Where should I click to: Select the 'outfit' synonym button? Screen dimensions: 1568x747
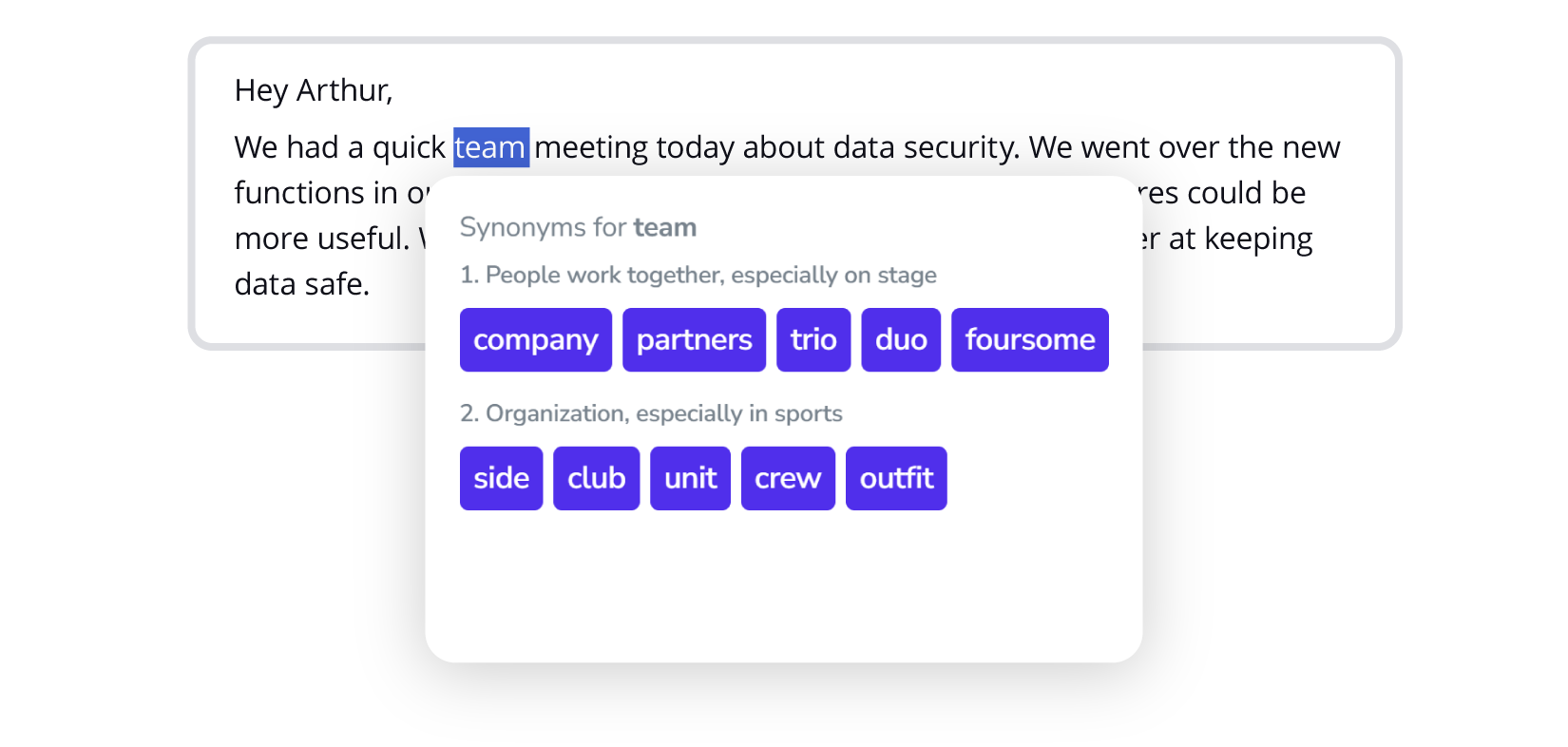tap(896, 478)
